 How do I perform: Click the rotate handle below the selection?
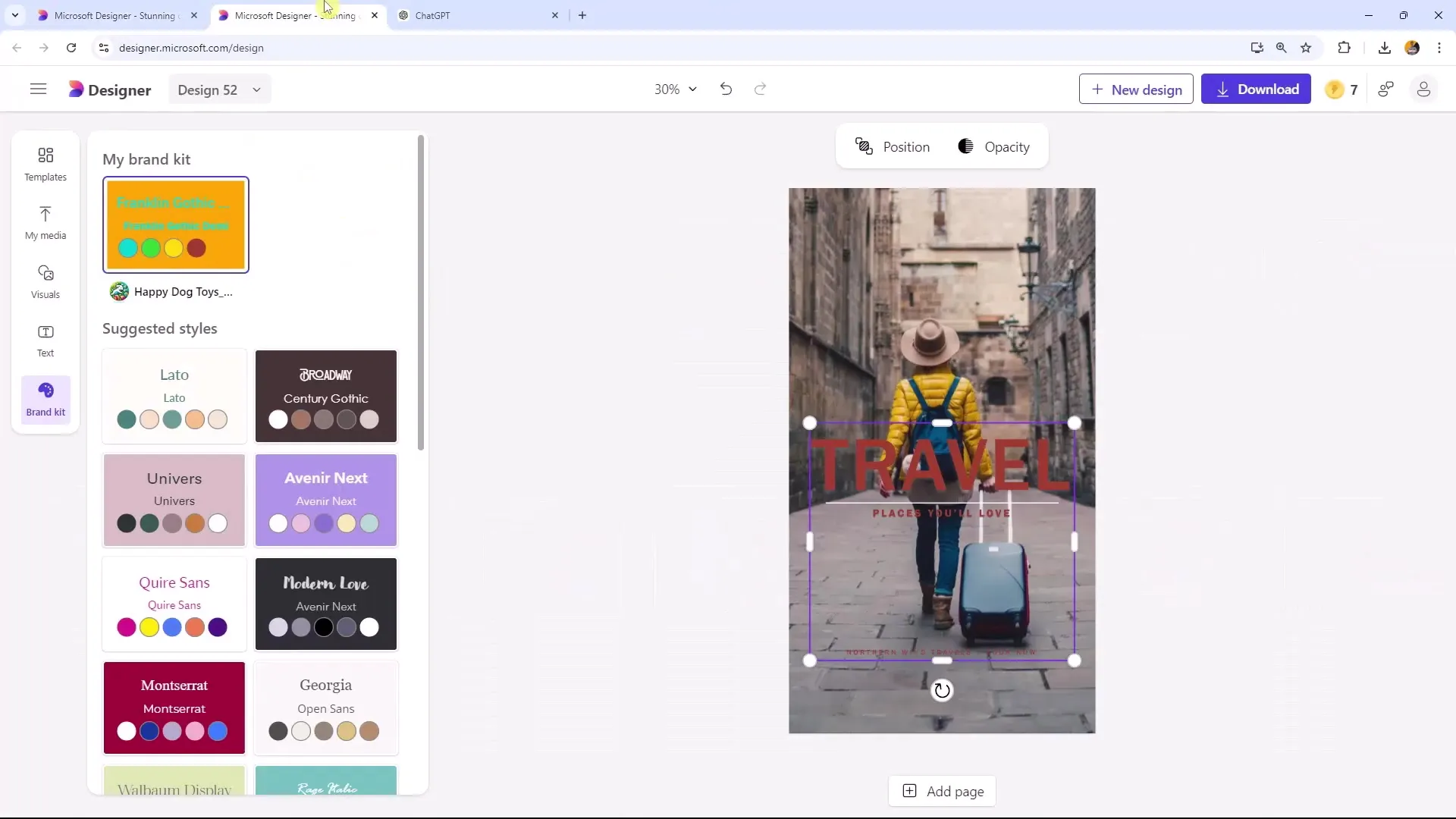tap(942, 690)
